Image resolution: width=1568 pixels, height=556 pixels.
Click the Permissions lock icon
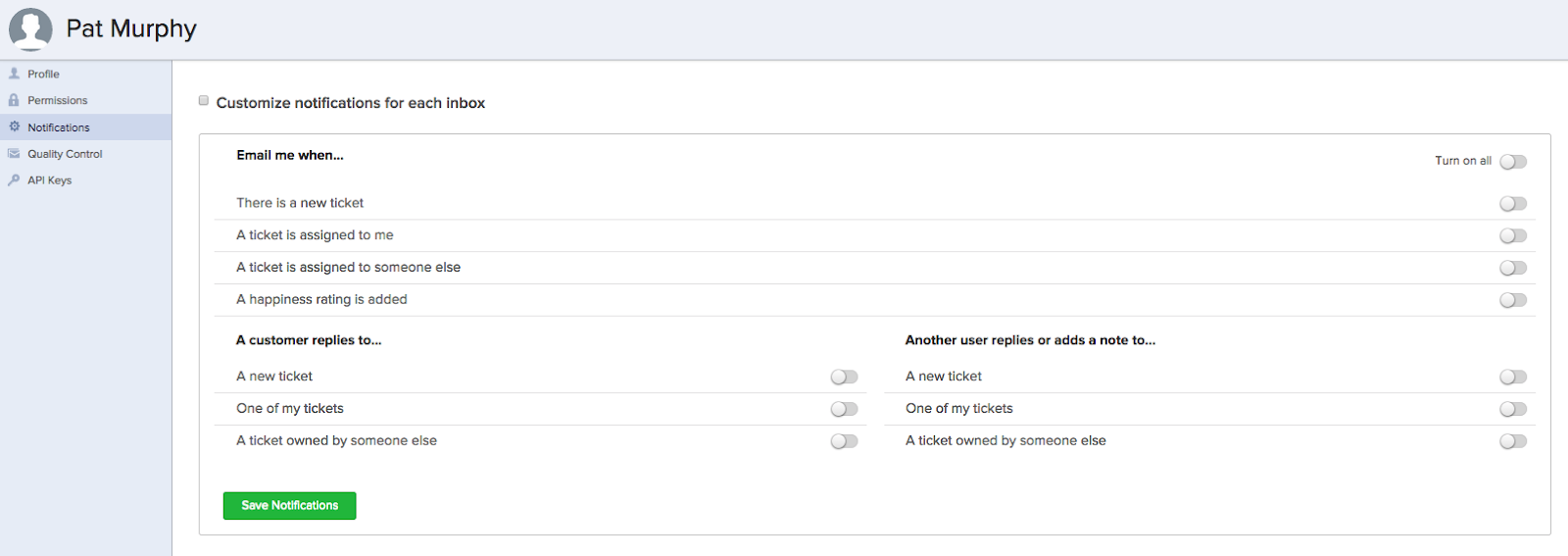(14, 100)
